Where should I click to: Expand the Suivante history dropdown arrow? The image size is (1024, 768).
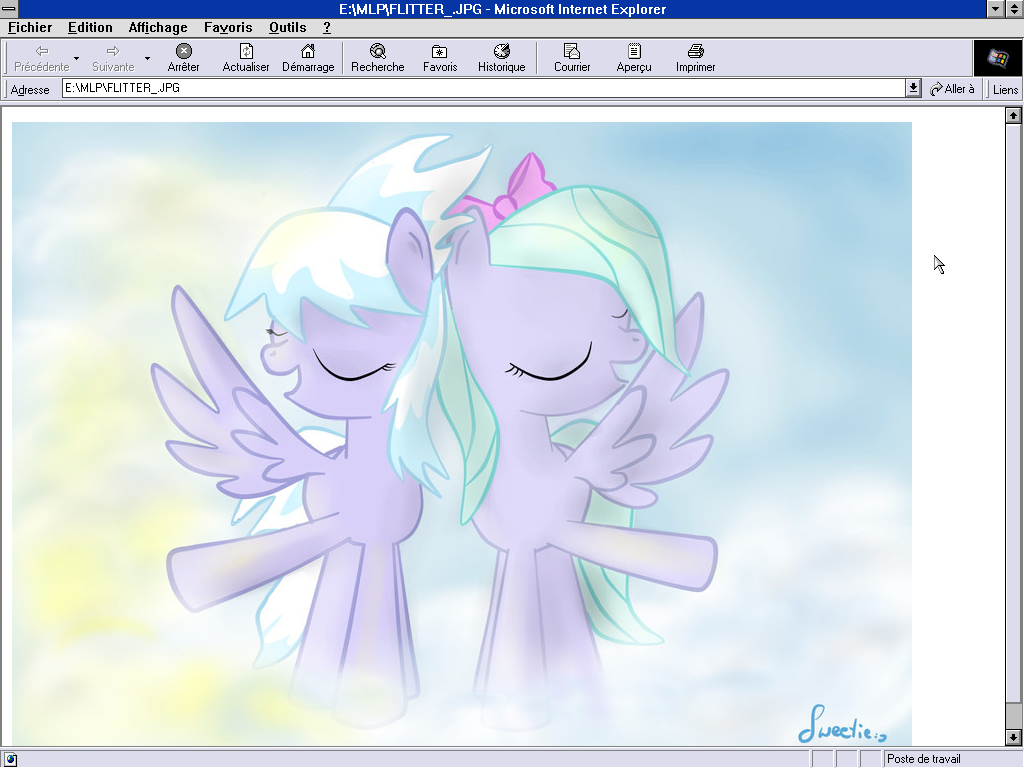click(147, 58)
